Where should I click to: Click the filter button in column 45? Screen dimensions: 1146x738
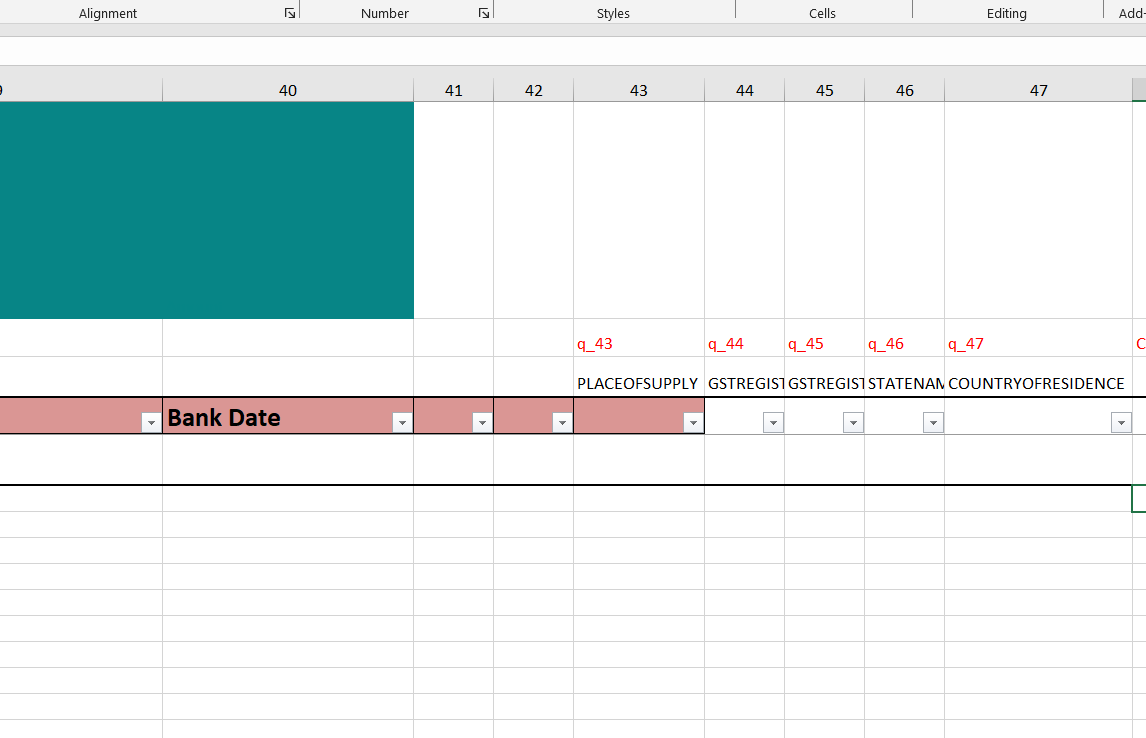click(853, 423)
